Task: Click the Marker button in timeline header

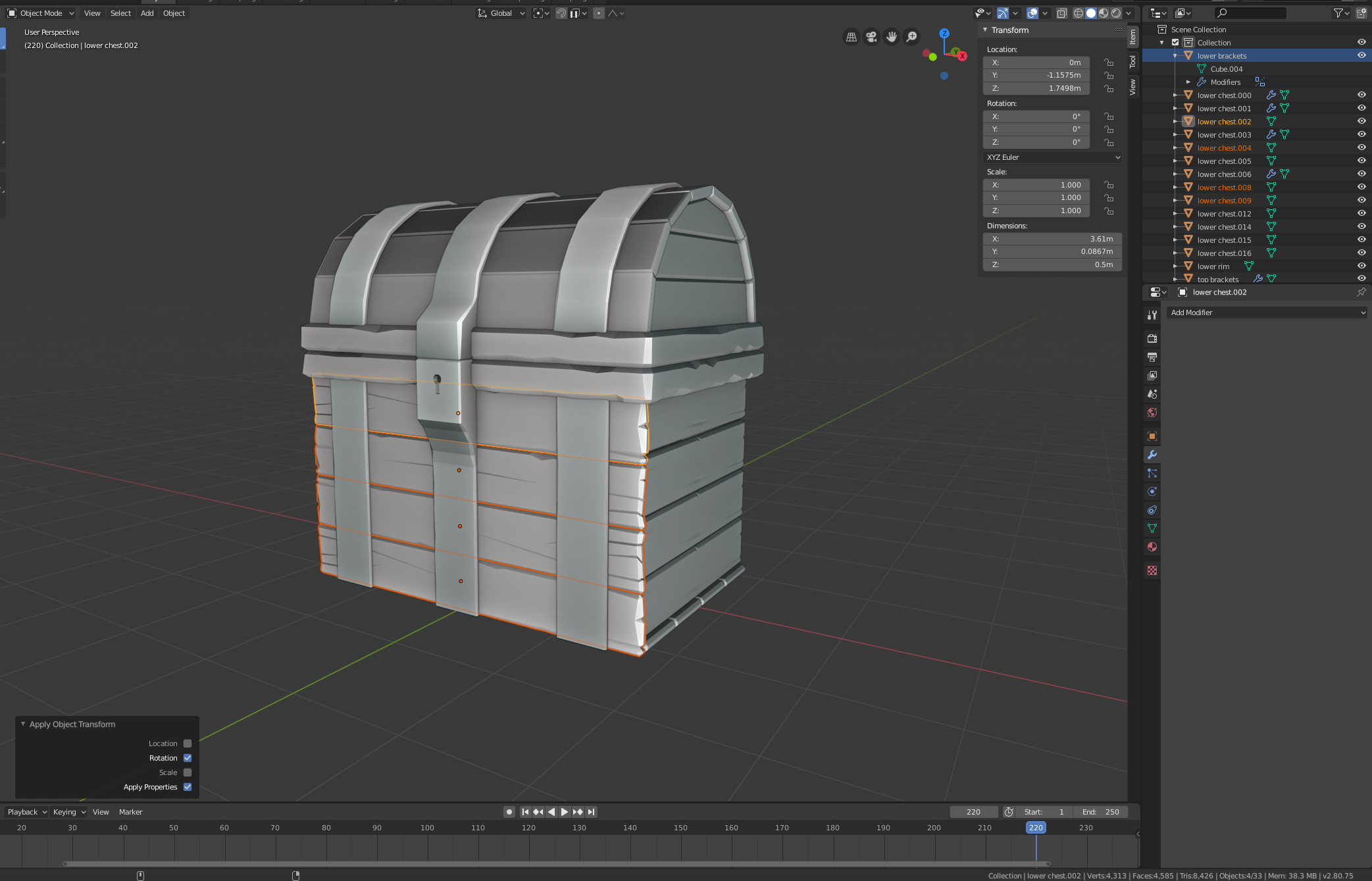Action: tap(130, 812)
